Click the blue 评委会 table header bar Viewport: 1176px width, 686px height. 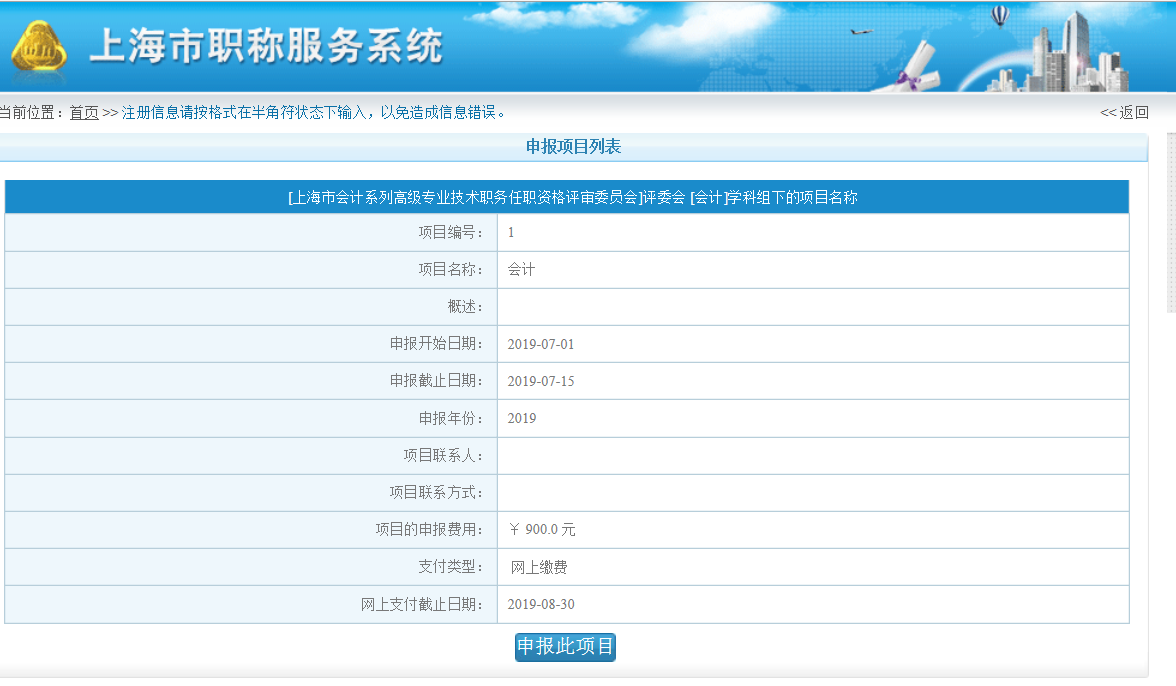(x=567, y=197)
